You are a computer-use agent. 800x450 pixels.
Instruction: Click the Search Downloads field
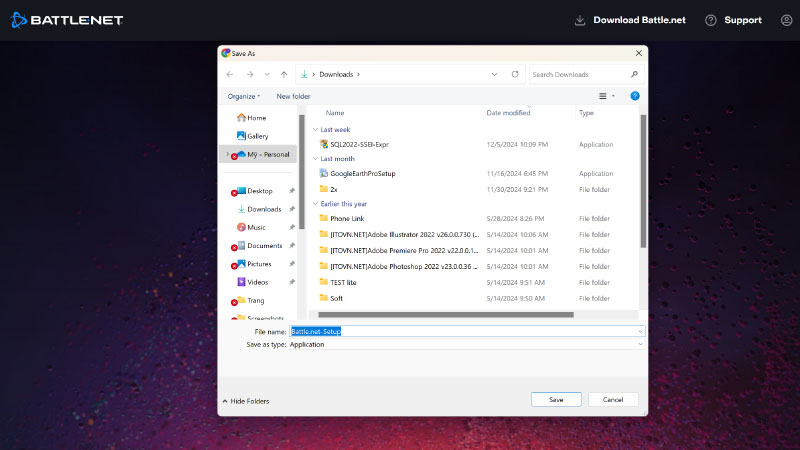coord(580,74)
